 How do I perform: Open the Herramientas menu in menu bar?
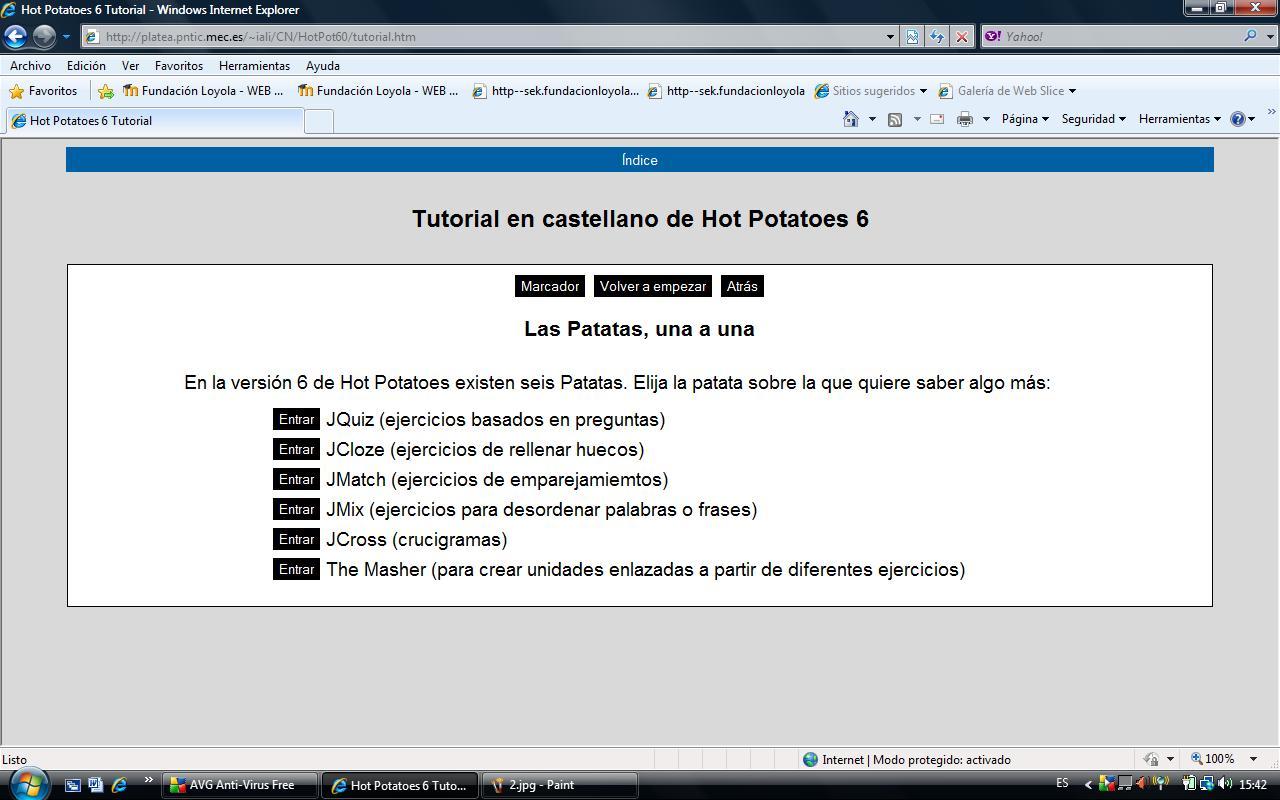tap(254, 65)
